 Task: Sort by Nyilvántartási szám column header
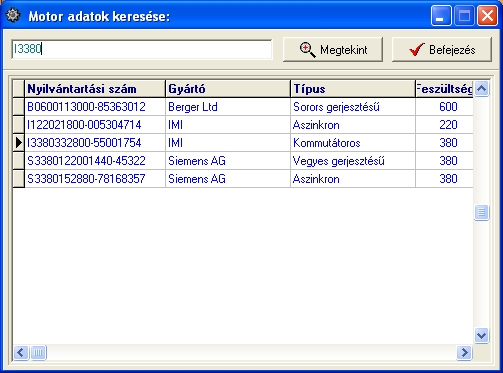point(95,89)
